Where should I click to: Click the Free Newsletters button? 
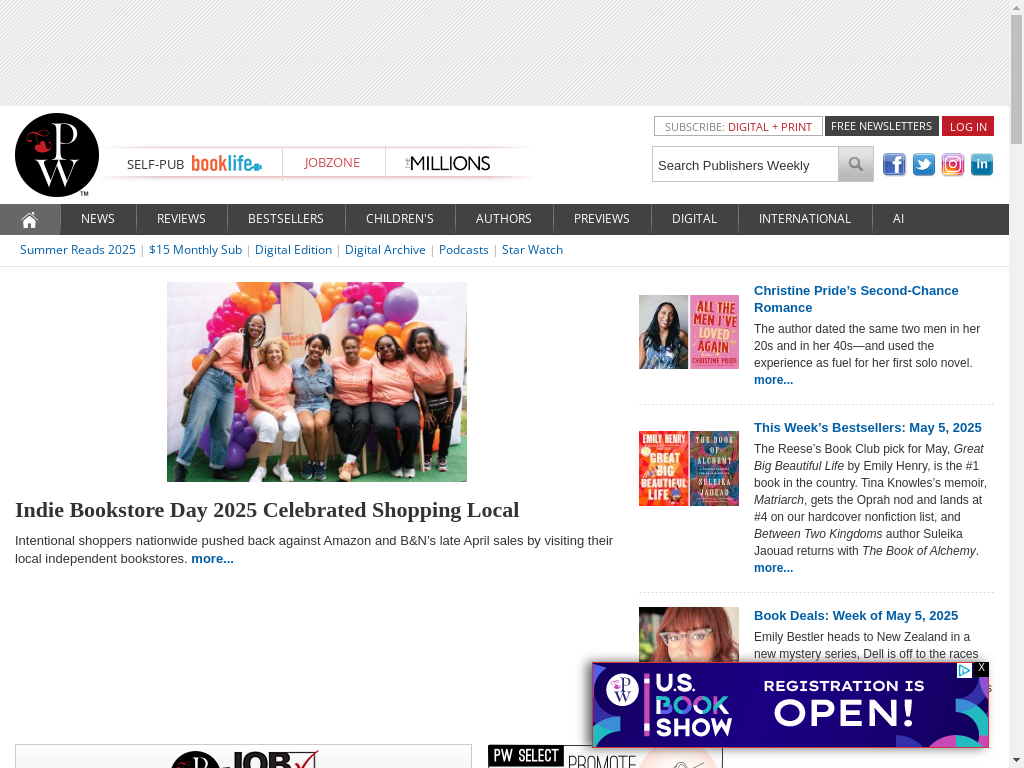click(881, 126)
